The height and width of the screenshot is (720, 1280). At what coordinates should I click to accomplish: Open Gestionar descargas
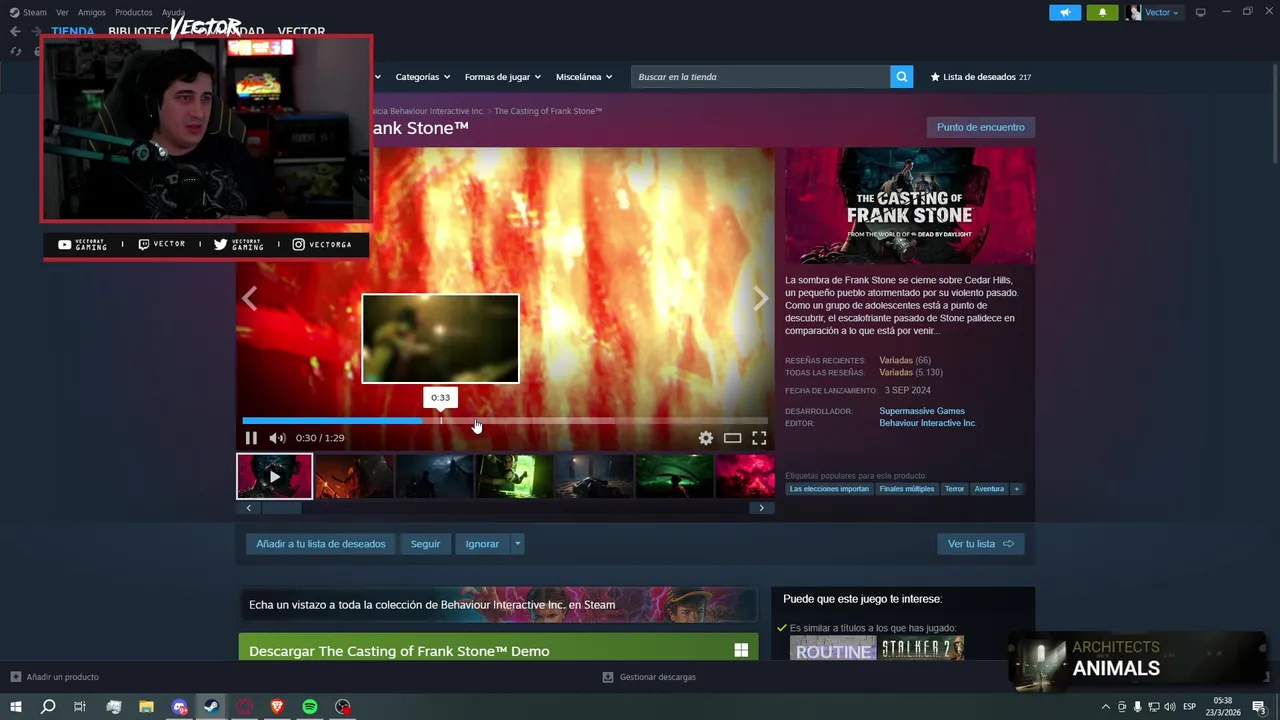(649, 677)
